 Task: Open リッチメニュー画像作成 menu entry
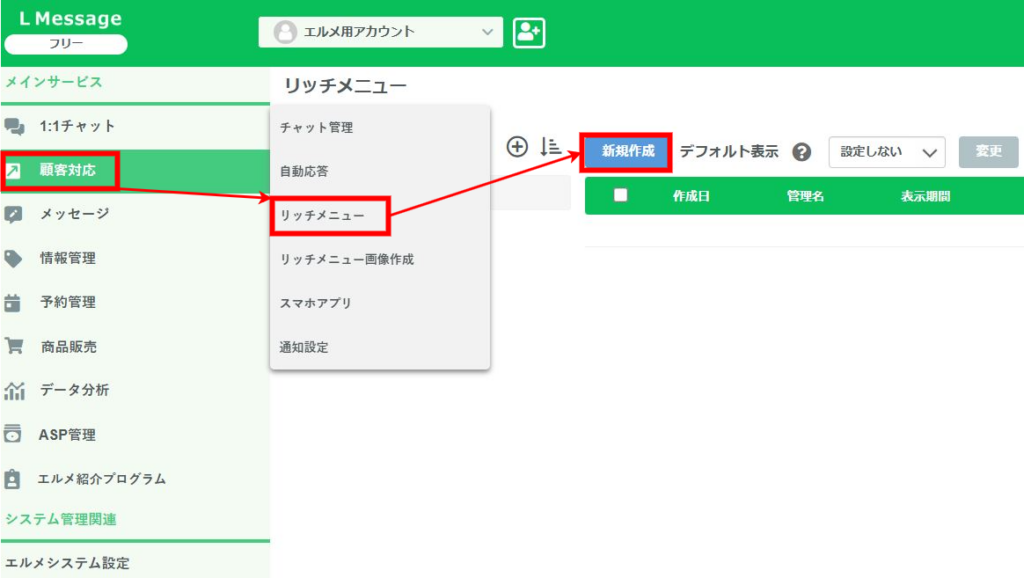346,259
